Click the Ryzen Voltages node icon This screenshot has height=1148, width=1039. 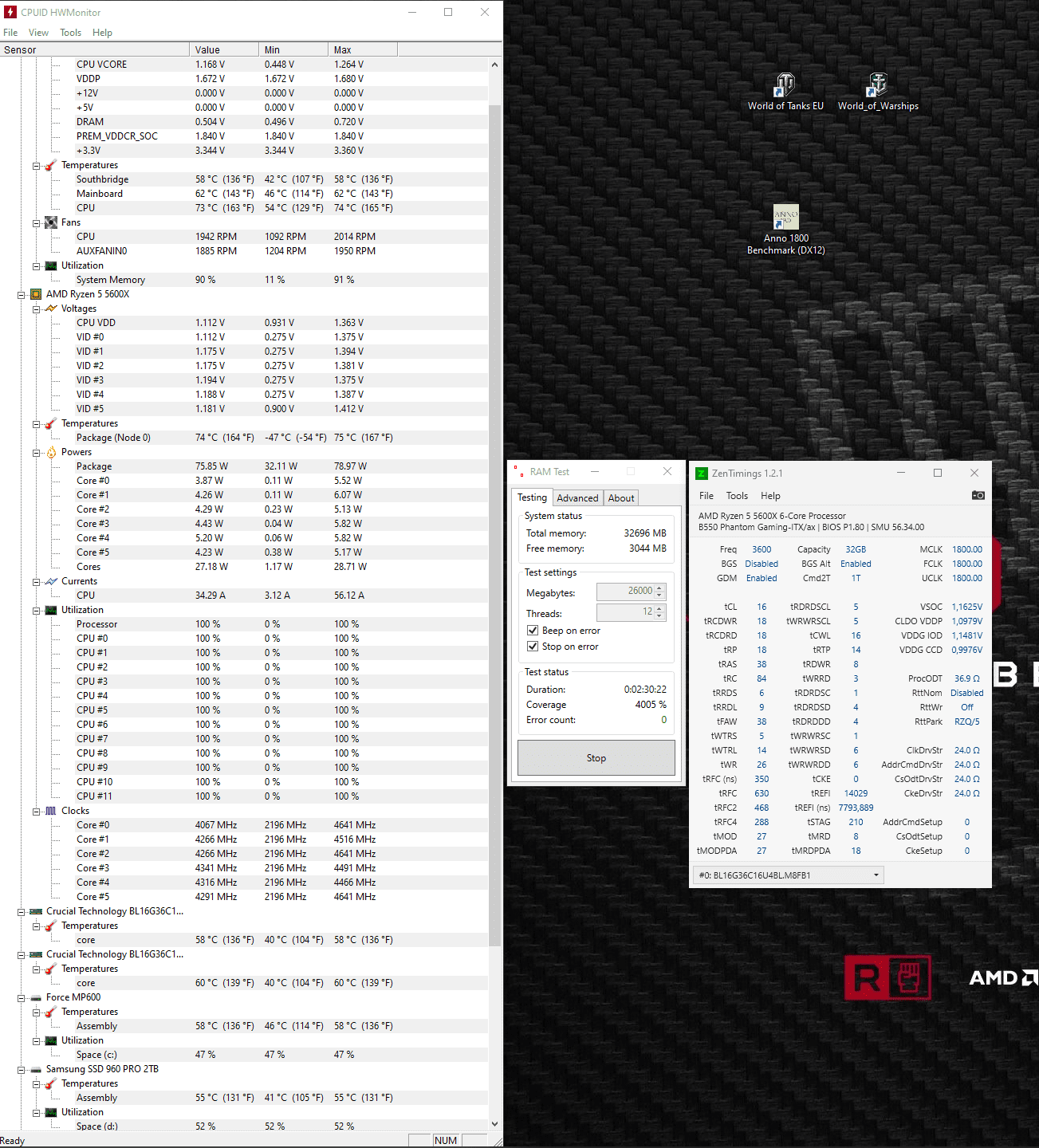click(51, 309)
